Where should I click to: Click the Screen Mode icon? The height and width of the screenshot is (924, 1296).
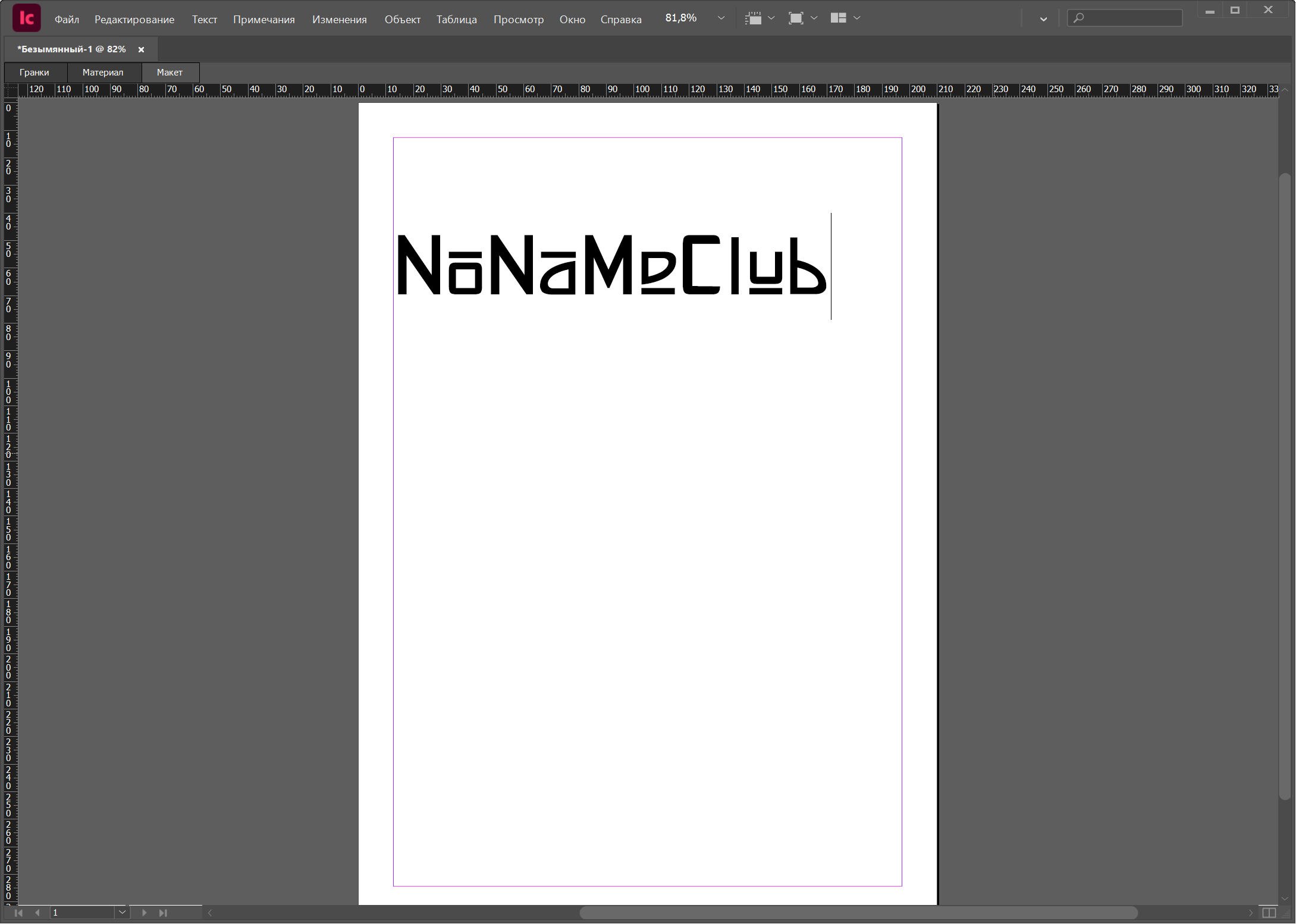(795, 18)
